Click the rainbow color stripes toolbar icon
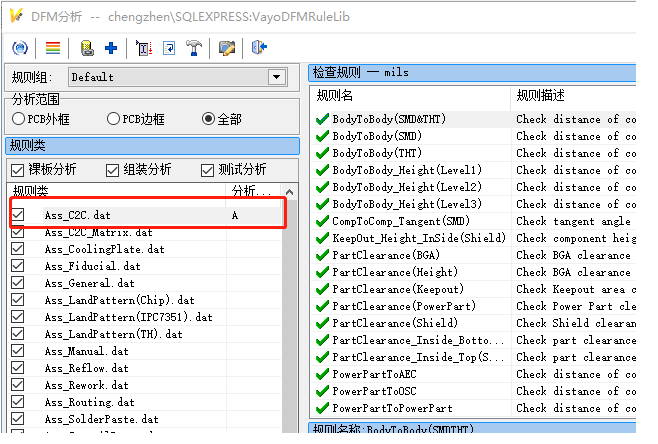 52,47
